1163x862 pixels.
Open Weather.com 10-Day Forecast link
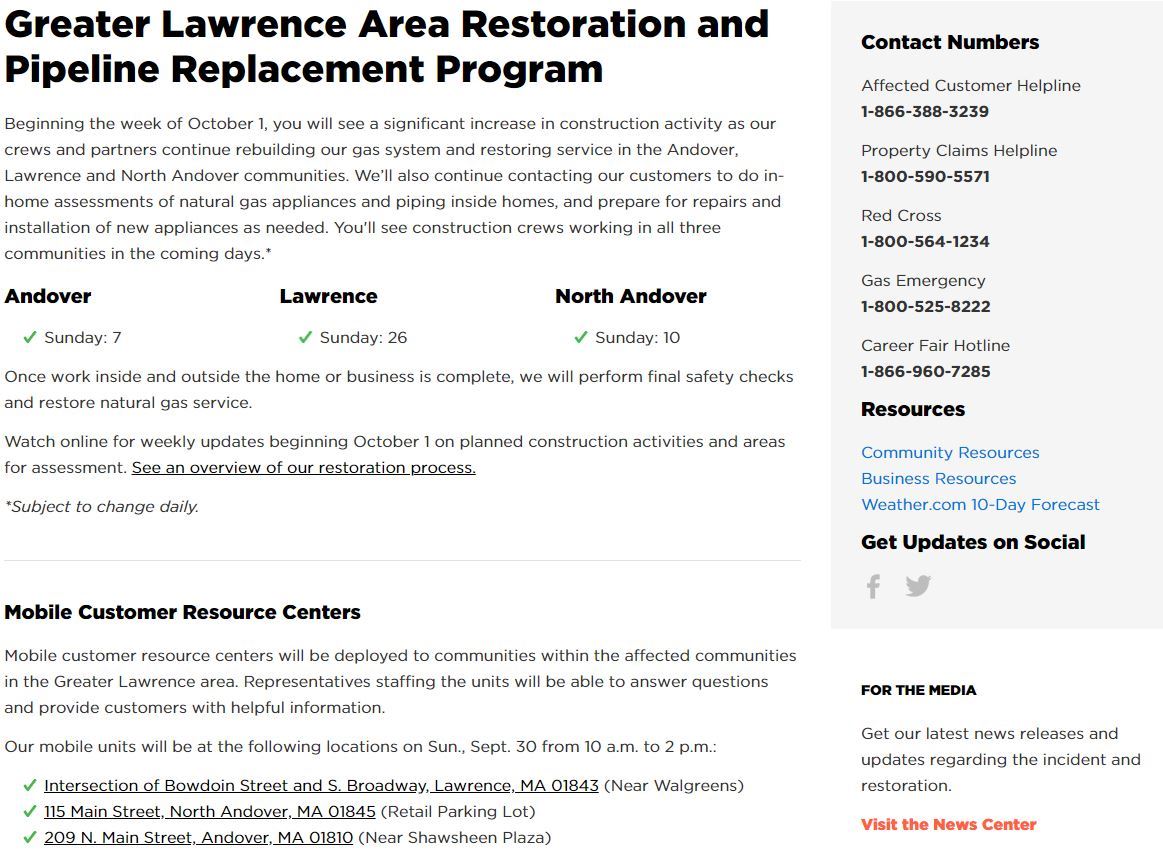point(980,505)
